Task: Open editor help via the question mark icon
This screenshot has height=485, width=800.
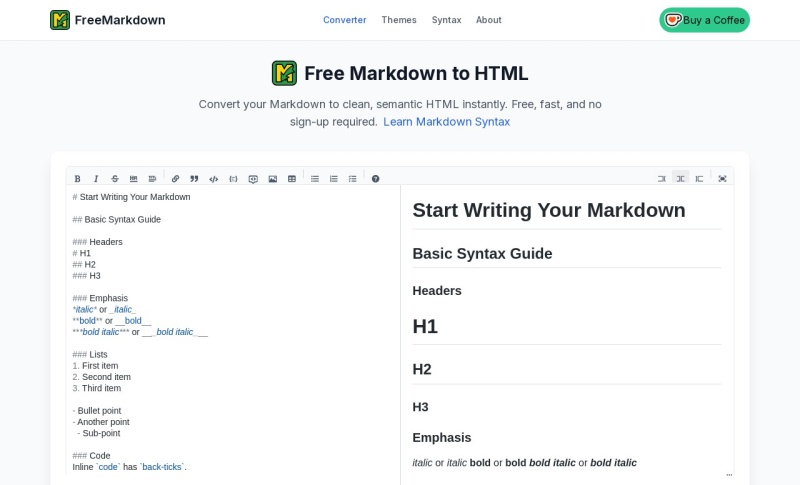Action: [x=376, y=178]
